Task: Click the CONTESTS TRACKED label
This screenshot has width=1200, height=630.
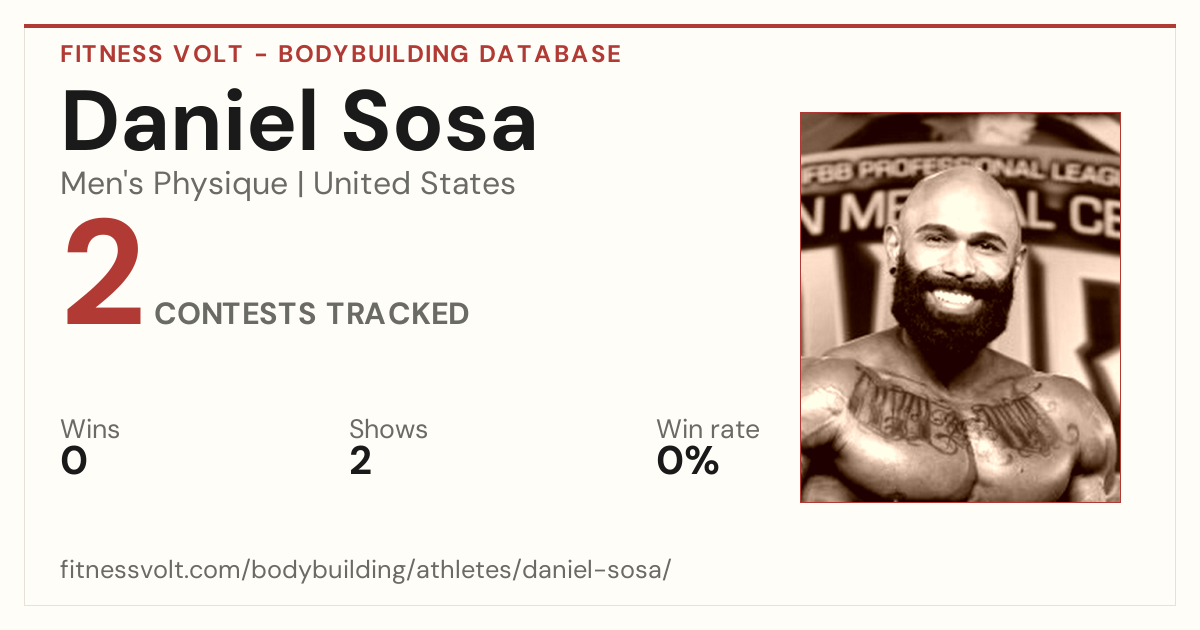Action: (312, 314)
